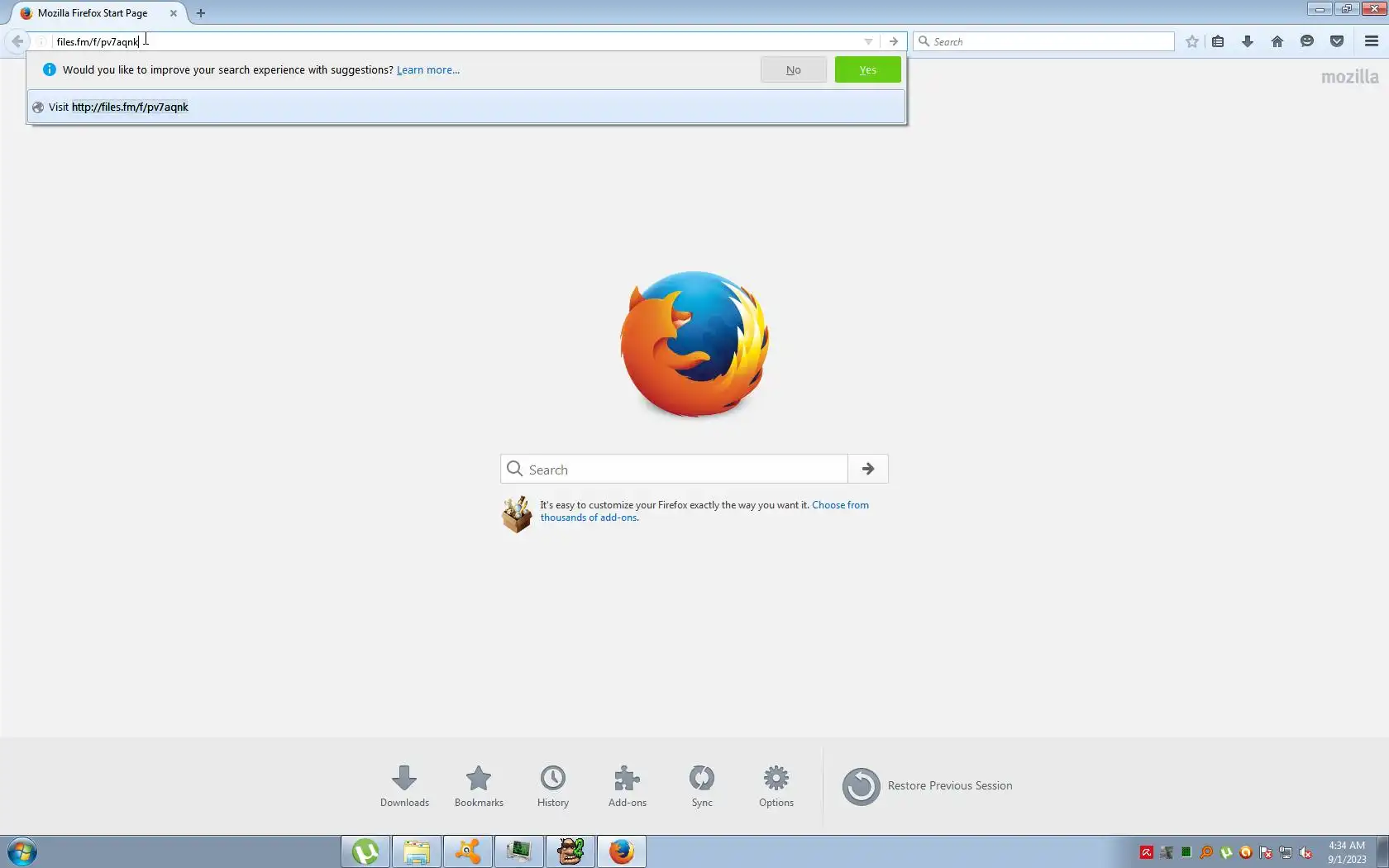Click the Pocket icon in the toolbar
The height and width of the screenshot is (868, 1389).
pos(1337,41)
